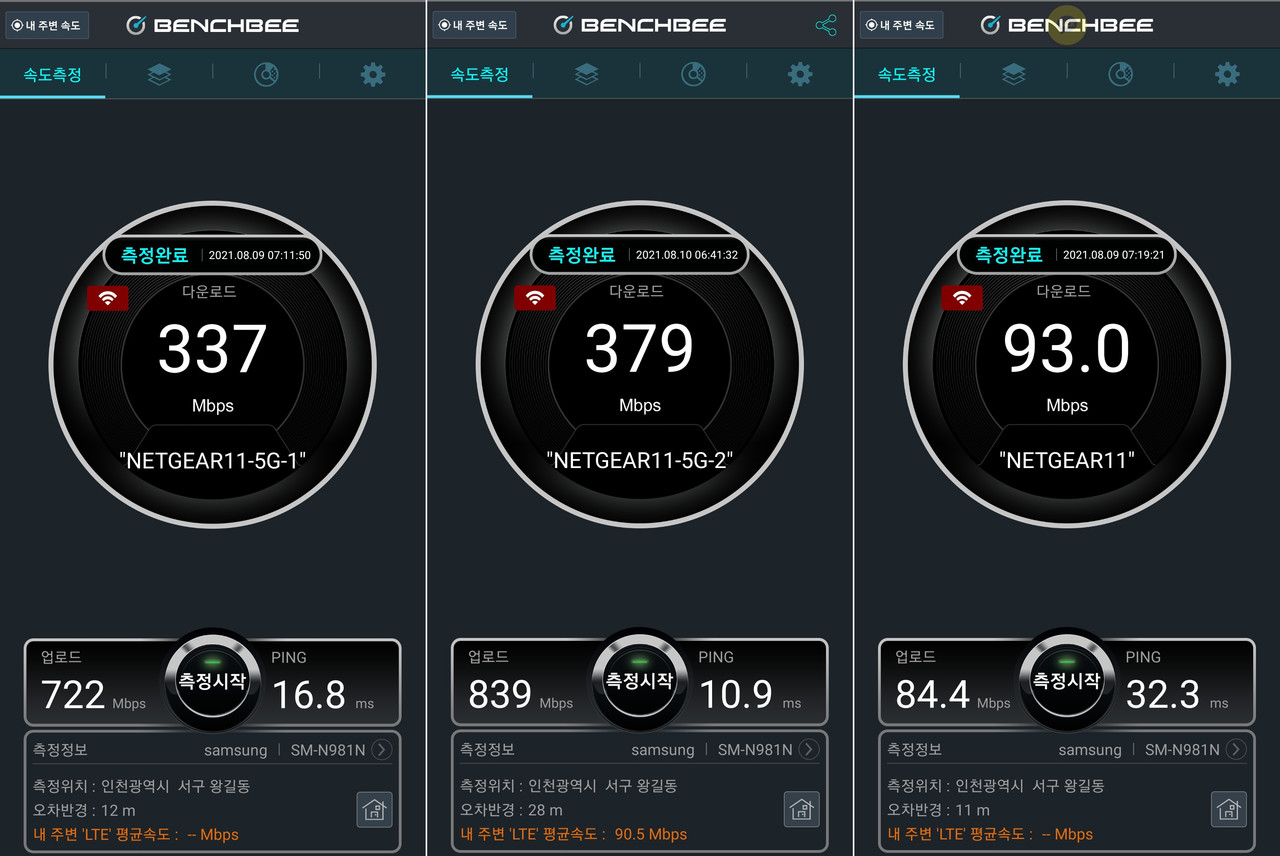Screen dimensions: 1280x856
Task: Tap the 측정완료 label above the 93.0 result
Action: click(1008, 255)
